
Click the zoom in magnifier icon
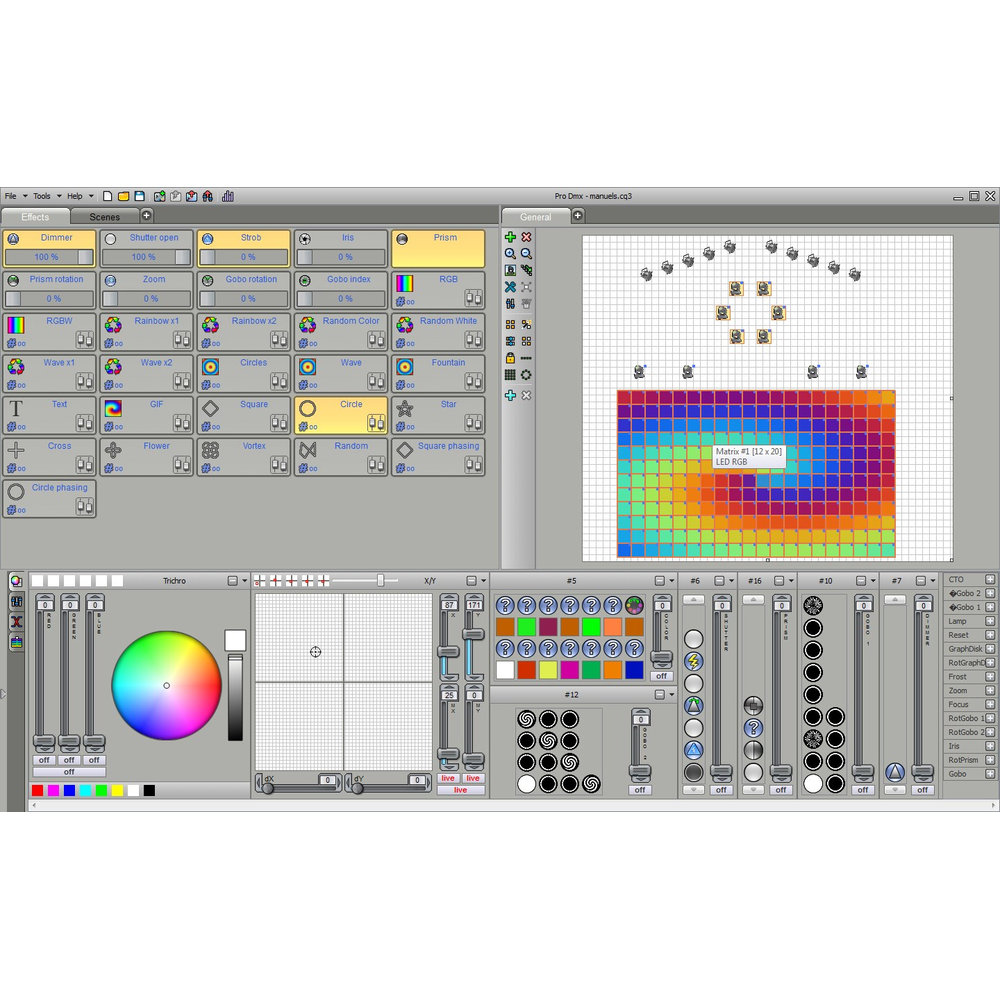tap(510, 254)
